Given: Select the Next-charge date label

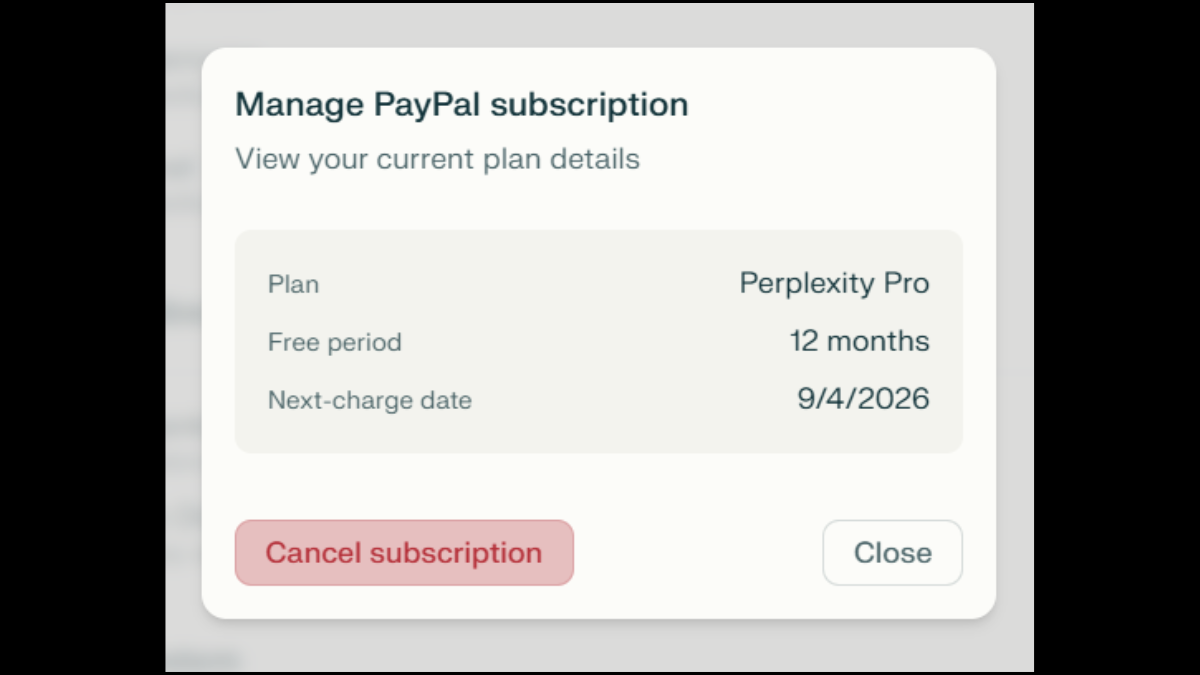Looking at the screenshot, I should [x=369, y=400].
